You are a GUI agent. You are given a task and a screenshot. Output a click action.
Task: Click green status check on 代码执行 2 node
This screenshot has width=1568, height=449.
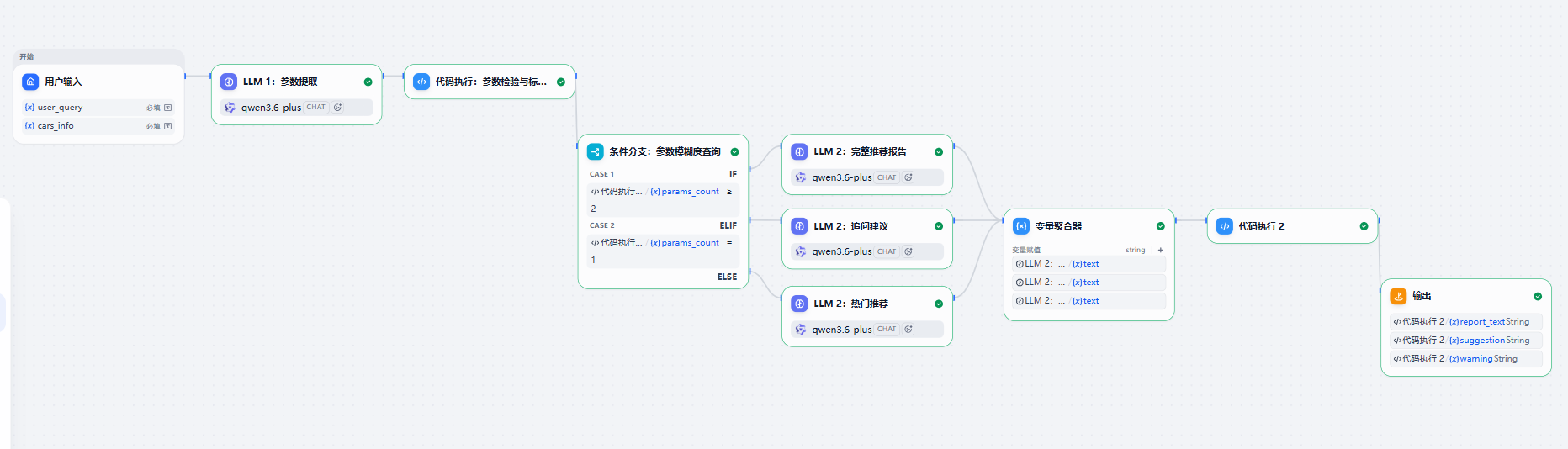point(1364,226)
